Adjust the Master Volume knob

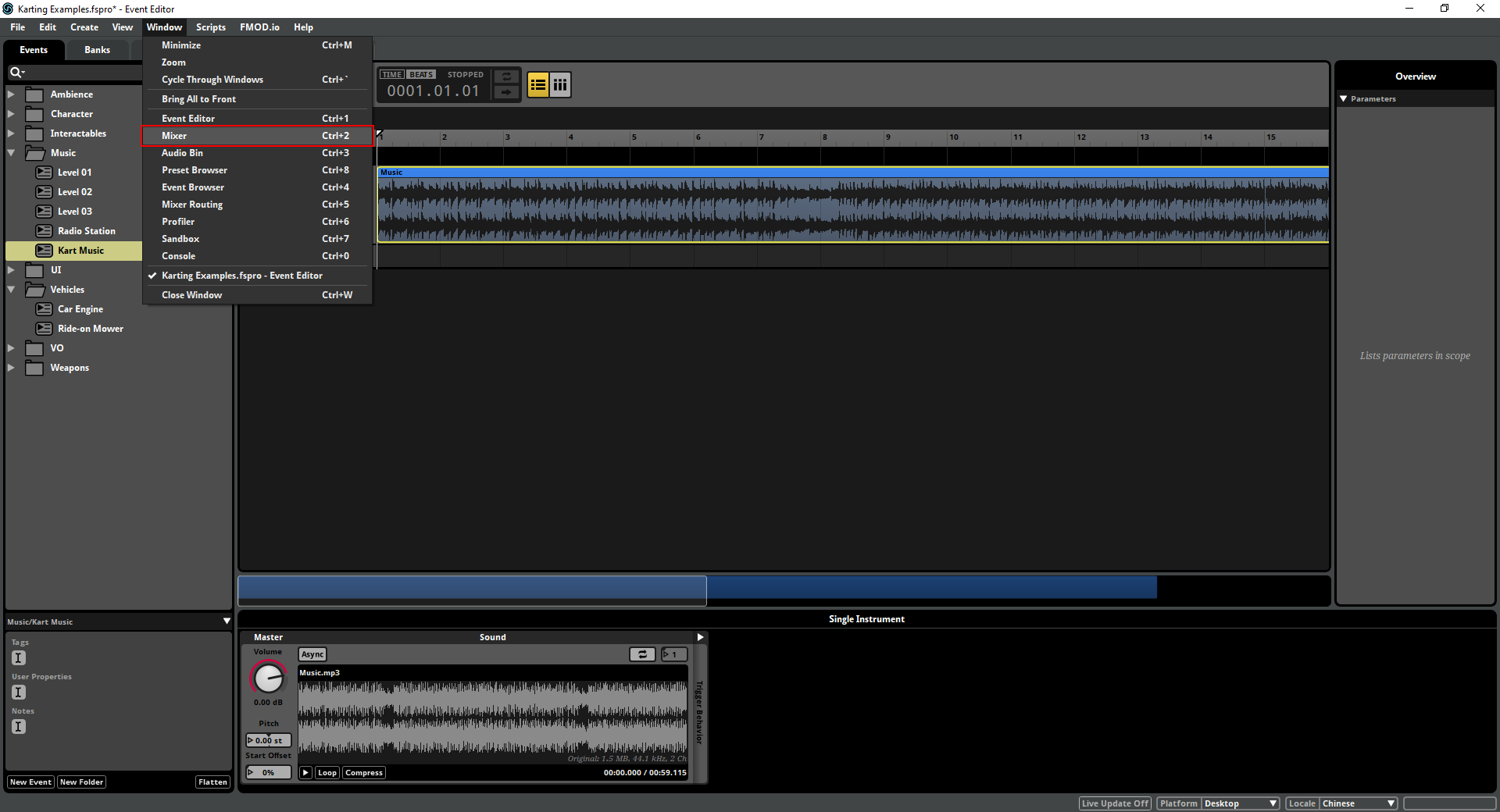pyautogui.click(x=268, y=678)
